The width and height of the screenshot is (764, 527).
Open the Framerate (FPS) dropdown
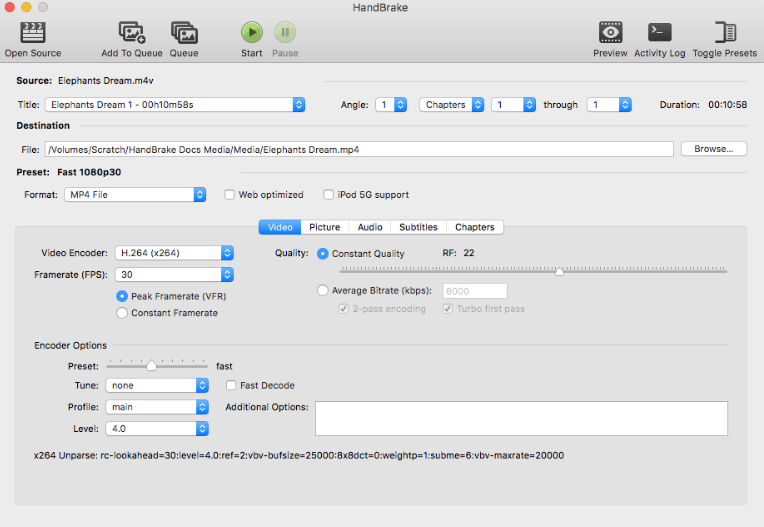(x=174, y=275)
